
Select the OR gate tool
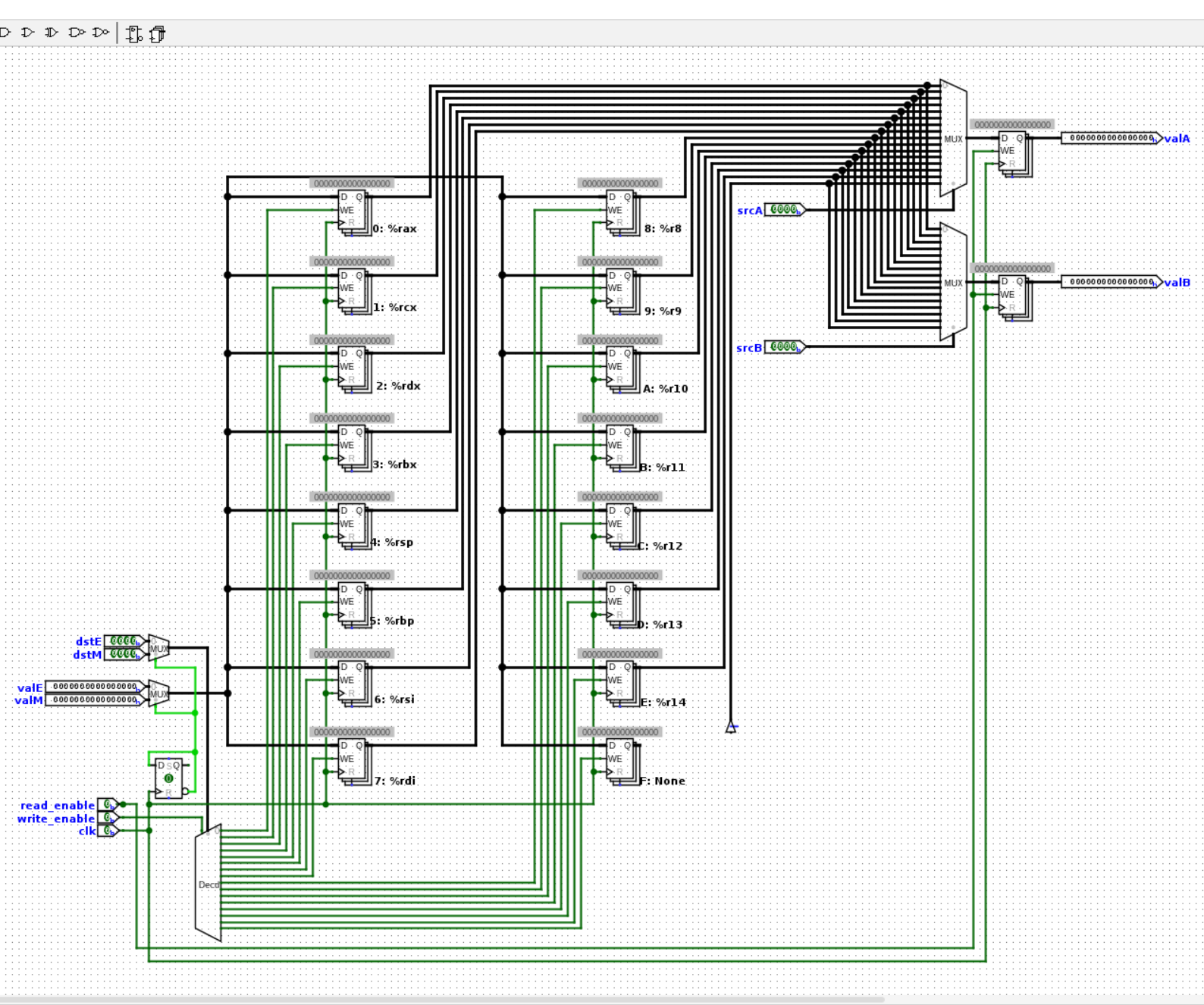click(x=28, y=33)
